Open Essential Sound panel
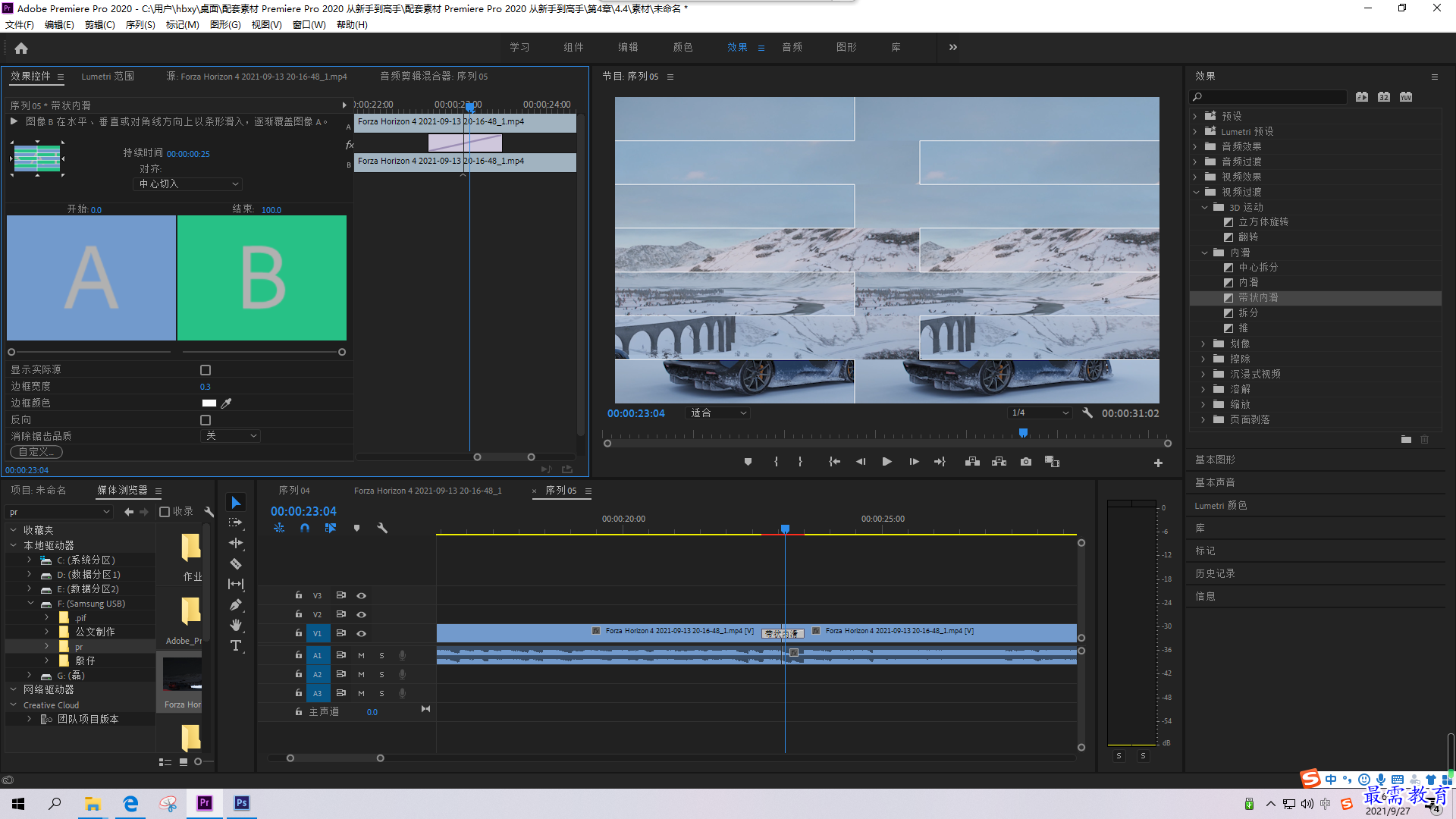 (x=1215, y=482)
